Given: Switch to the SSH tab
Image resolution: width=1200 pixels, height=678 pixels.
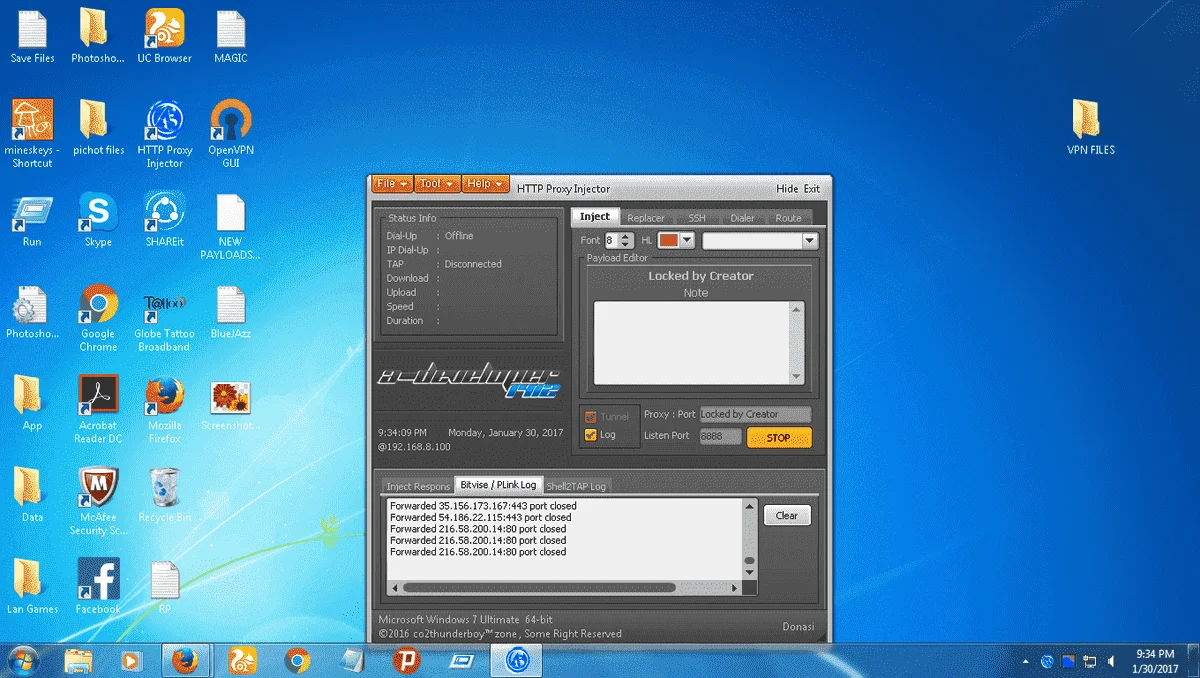Looking at the screenshot, I should click(x=697, y=218).
